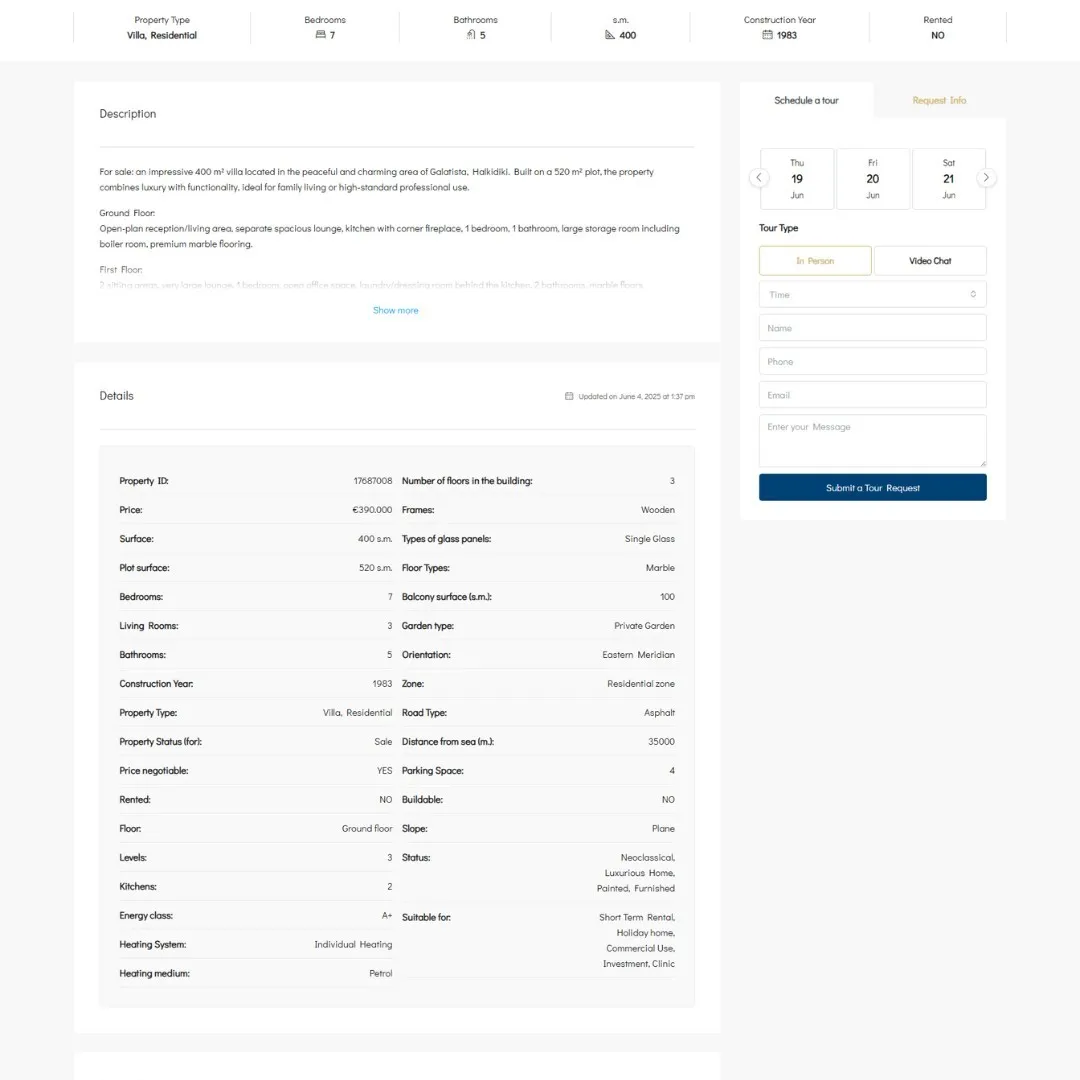
Task: Submit a Tour Request
Action: tap(873, 488)
